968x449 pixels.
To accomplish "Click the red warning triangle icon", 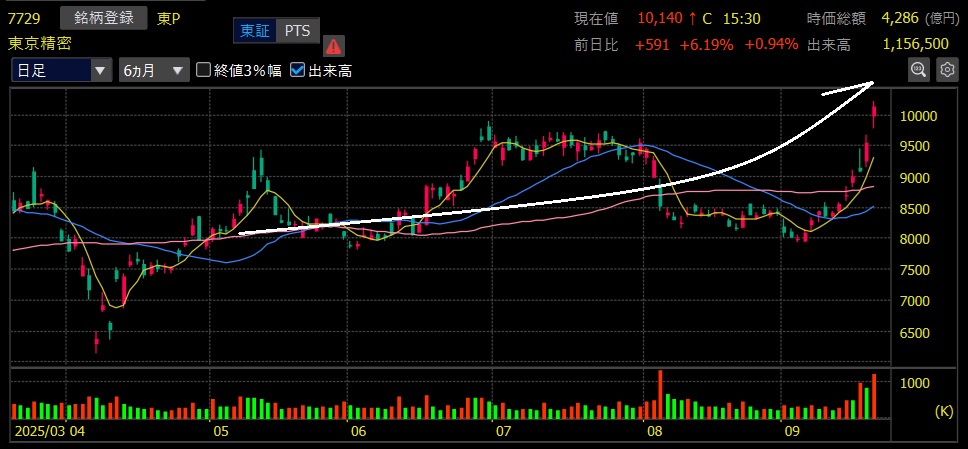I will (x=333, y=45).
